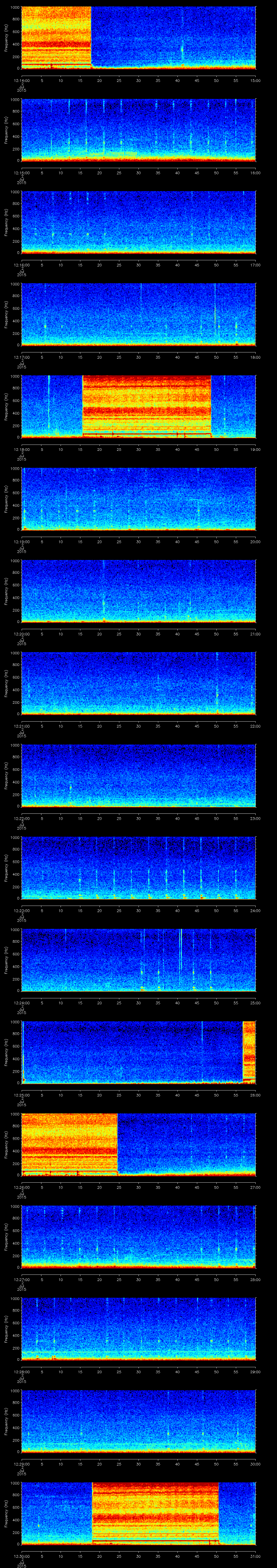The image size is (277, 1568).
Task: Click the spectrogram panel starting at 12:29:00
Action: (x=139, y=1421)
